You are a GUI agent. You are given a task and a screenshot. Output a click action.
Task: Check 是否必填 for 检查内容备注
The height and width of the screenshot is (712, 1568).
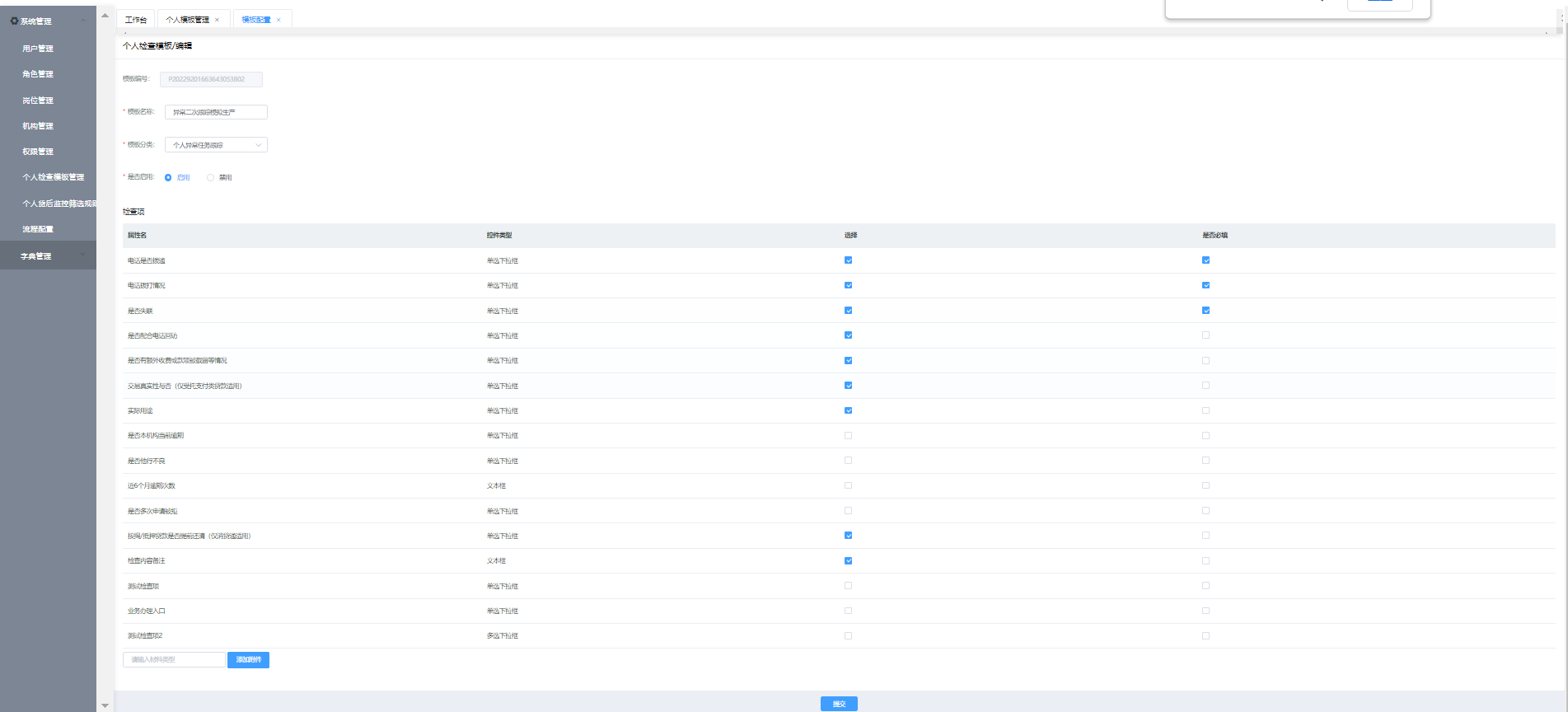tap(1205, 560)
